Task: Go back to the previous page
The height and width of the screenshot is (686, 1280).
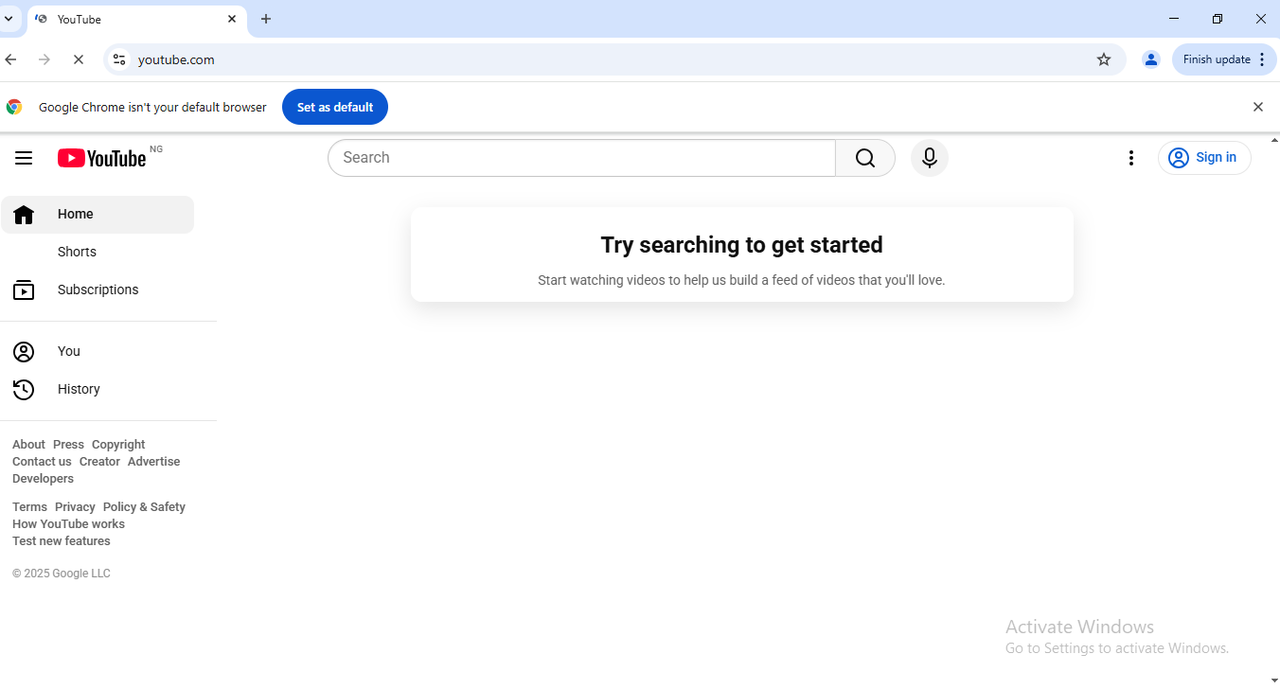Action: tap(11, 60)
